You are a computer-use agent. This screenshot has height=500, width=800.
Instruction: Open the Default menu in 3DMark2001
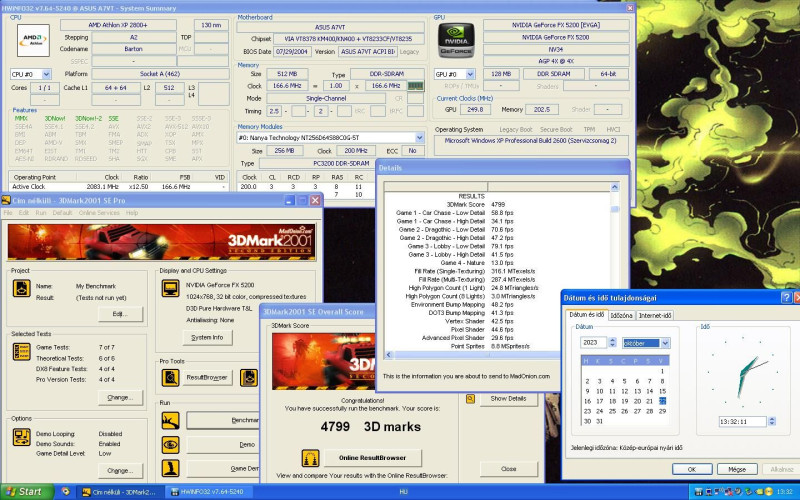62,213
